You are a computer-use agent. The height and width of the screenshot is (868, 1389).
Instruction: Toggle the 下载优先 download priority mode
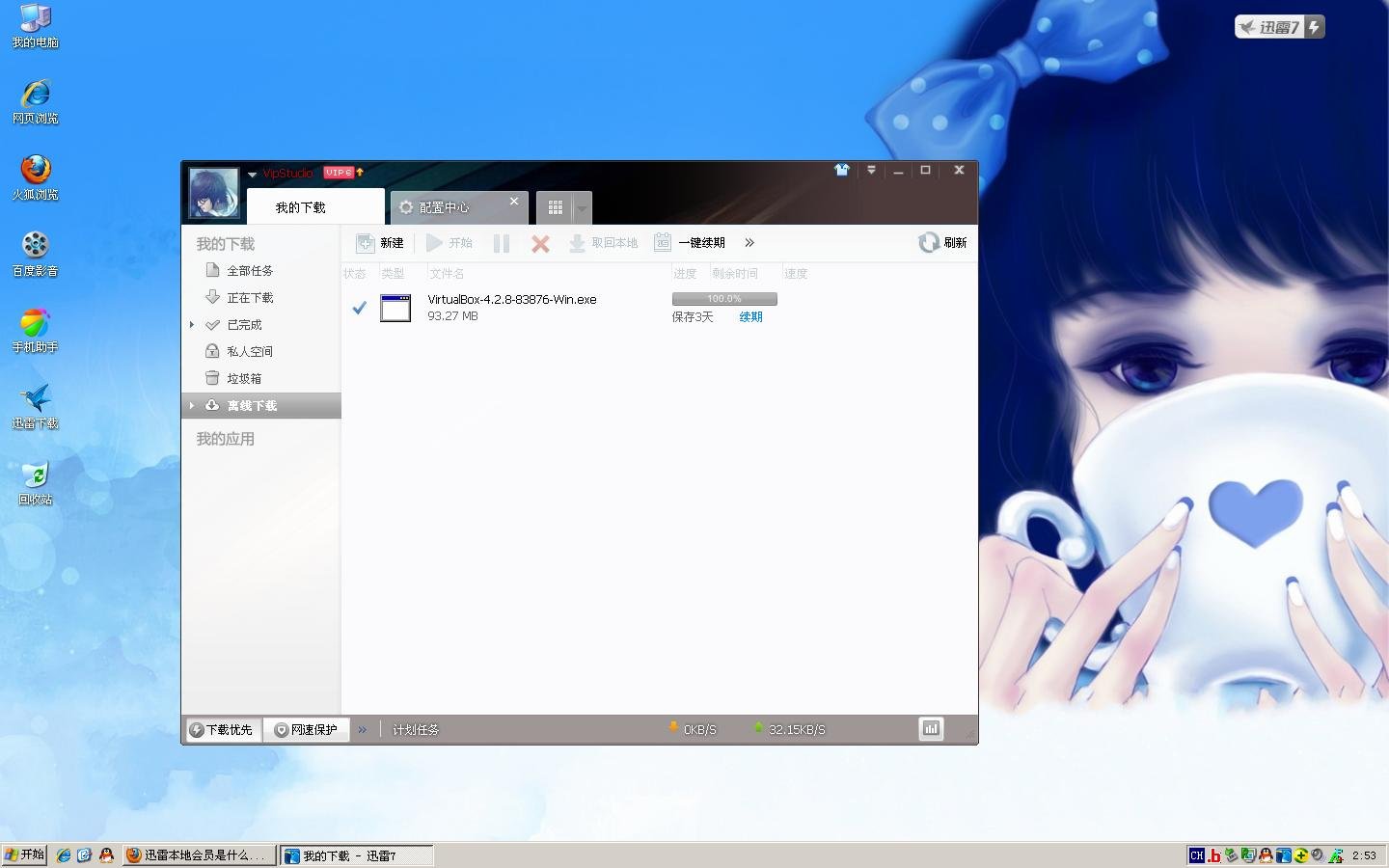point(222,730)
